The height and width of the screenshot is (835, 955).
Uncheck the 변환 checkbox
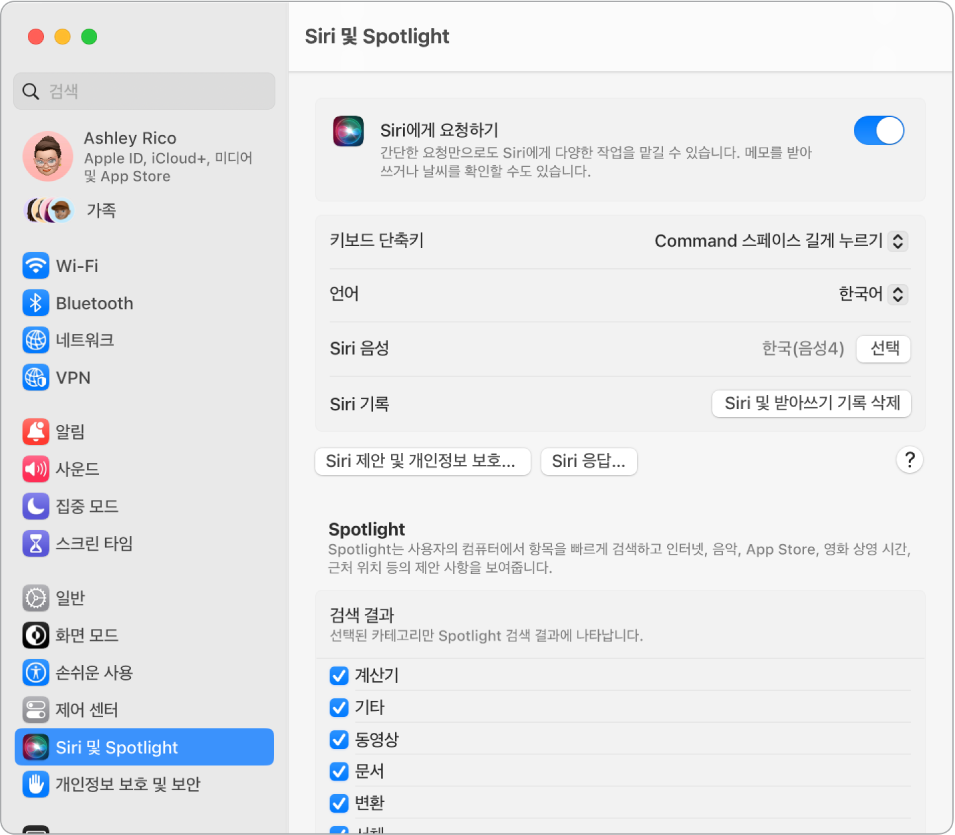click(339, 803)
